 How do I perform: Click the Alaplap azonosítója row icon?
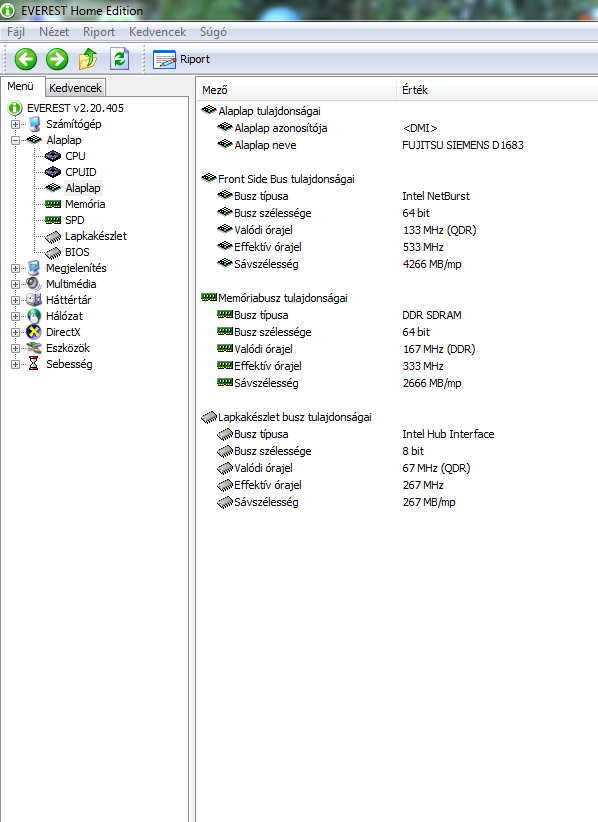point(225,127)
